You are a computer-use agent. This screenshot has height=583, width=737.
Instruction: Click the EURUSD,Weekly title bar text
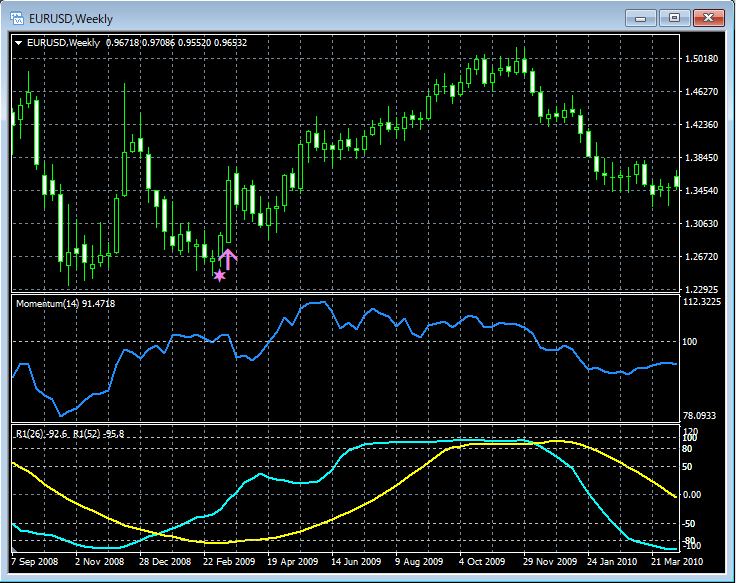[x=70, y=17]
